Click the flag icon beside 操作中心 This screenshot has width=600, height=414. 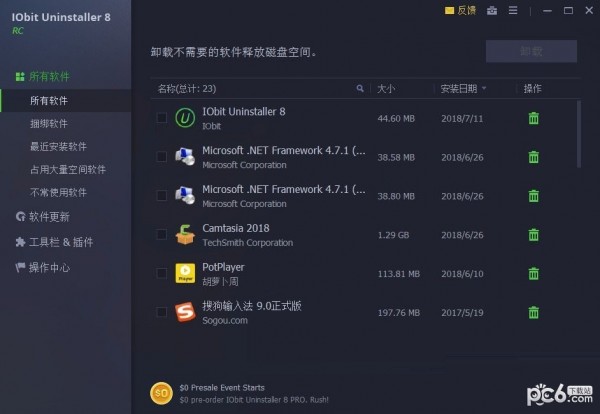(20, 267)
